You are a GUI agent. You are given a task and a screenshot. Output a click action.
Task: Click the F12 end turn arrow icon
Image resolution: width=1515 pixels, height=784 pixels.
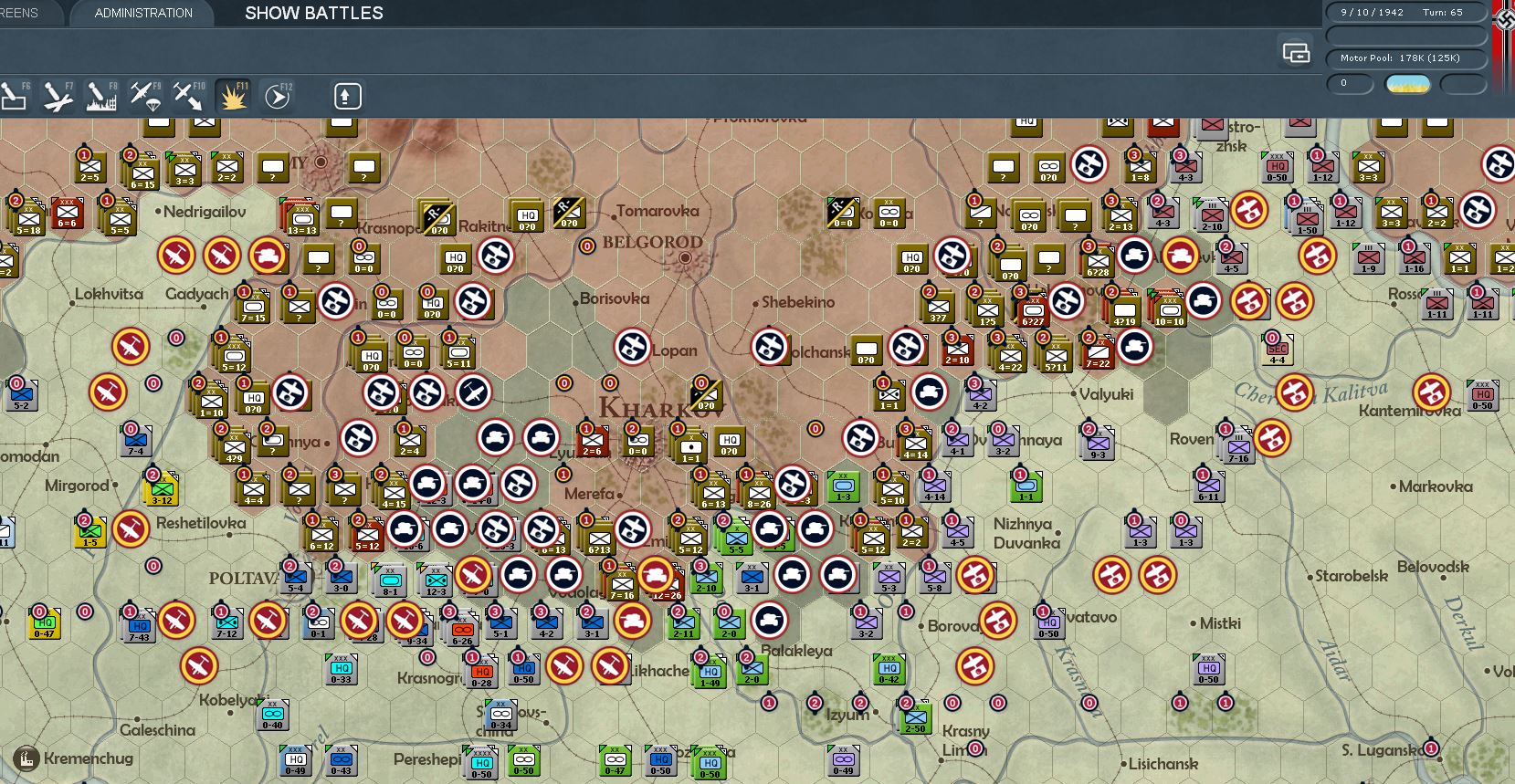[x=277, y=96]
